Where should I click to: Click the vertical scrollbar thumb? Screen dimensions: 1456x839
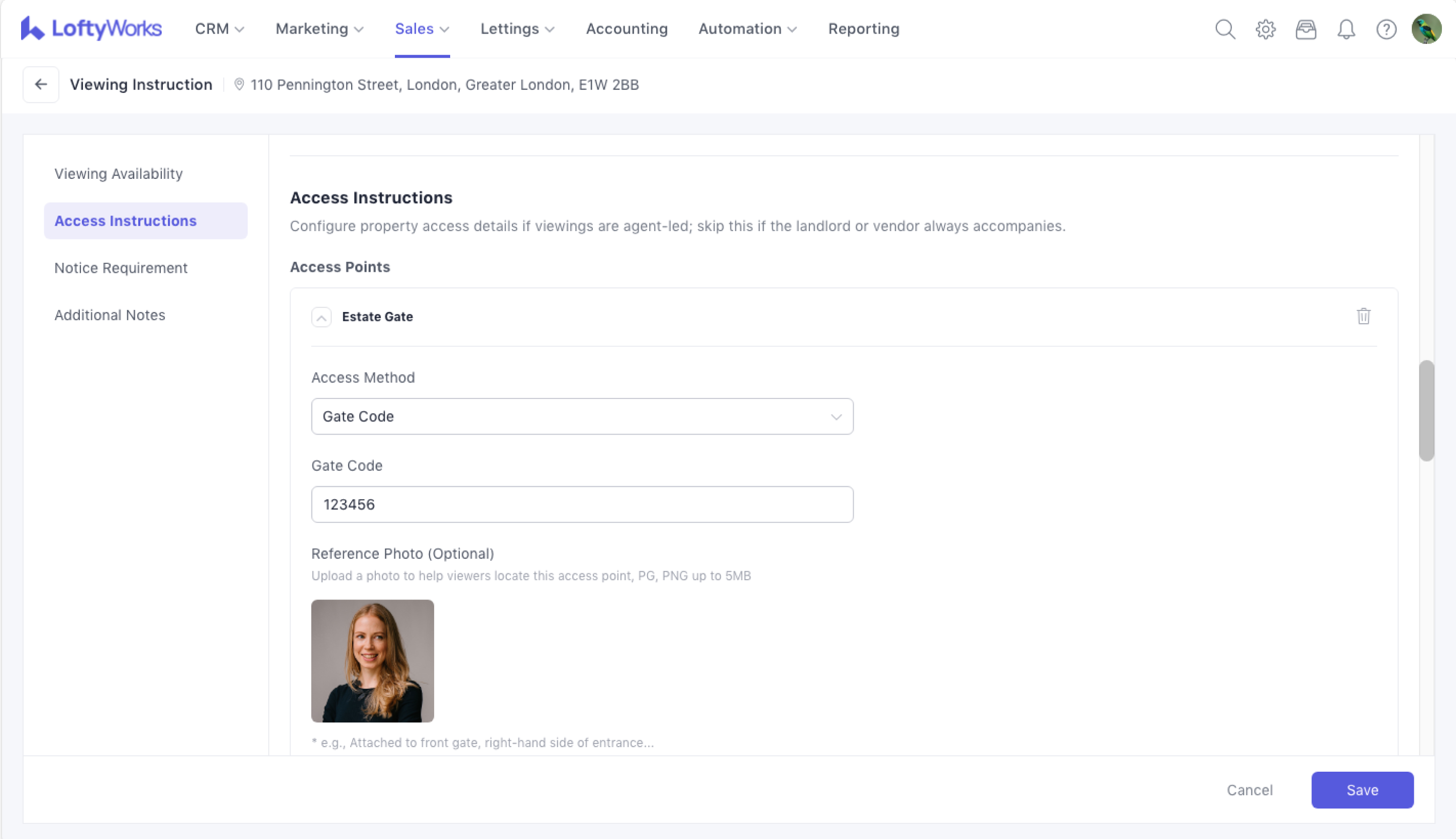tap(1426, 410)
